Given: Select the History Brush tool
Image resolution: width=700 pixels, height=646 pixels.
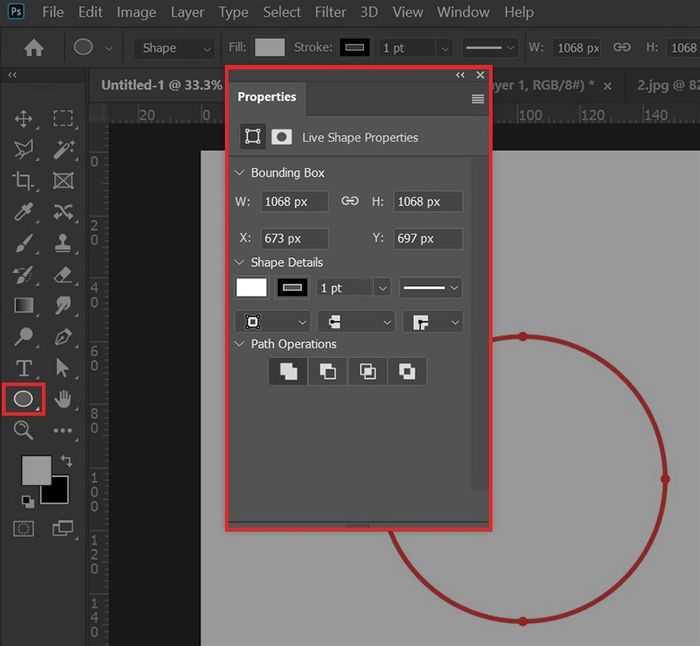Looking at the screenshot, I should [x=23, y=275].
